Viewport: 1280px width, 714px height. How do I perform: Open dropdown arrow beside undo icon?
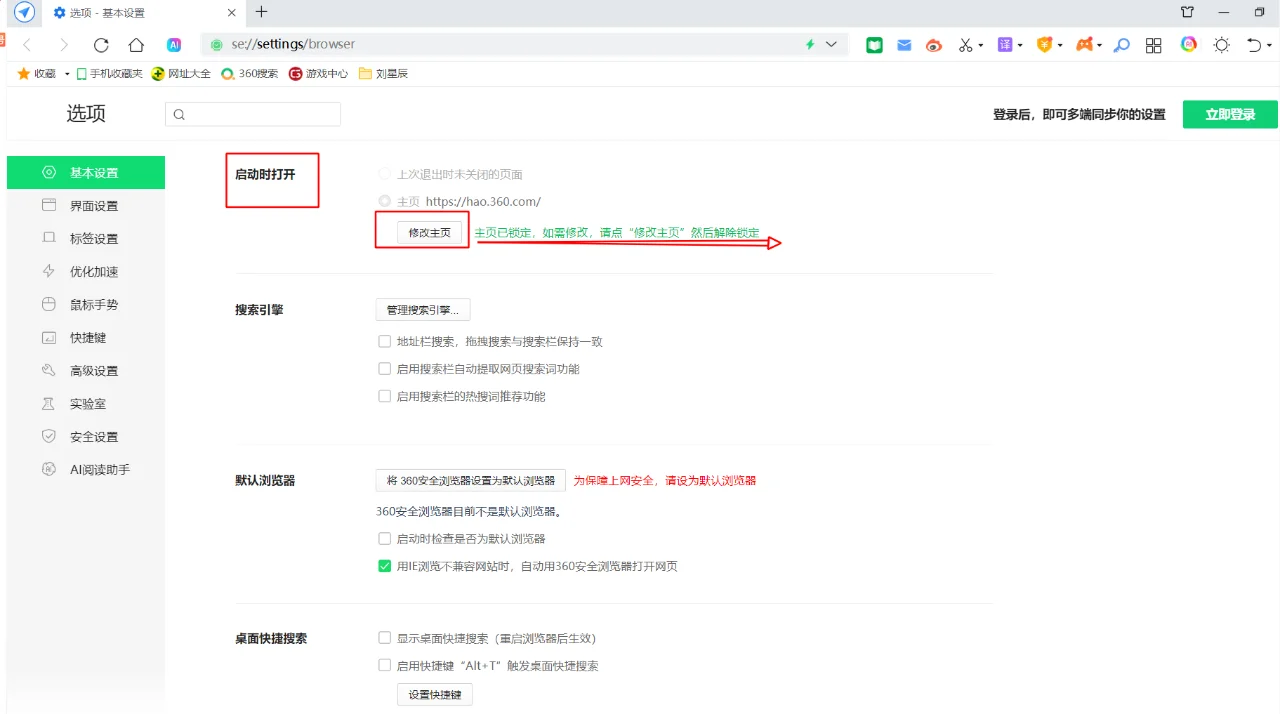pyautogui.click(x=1270, y=45)
